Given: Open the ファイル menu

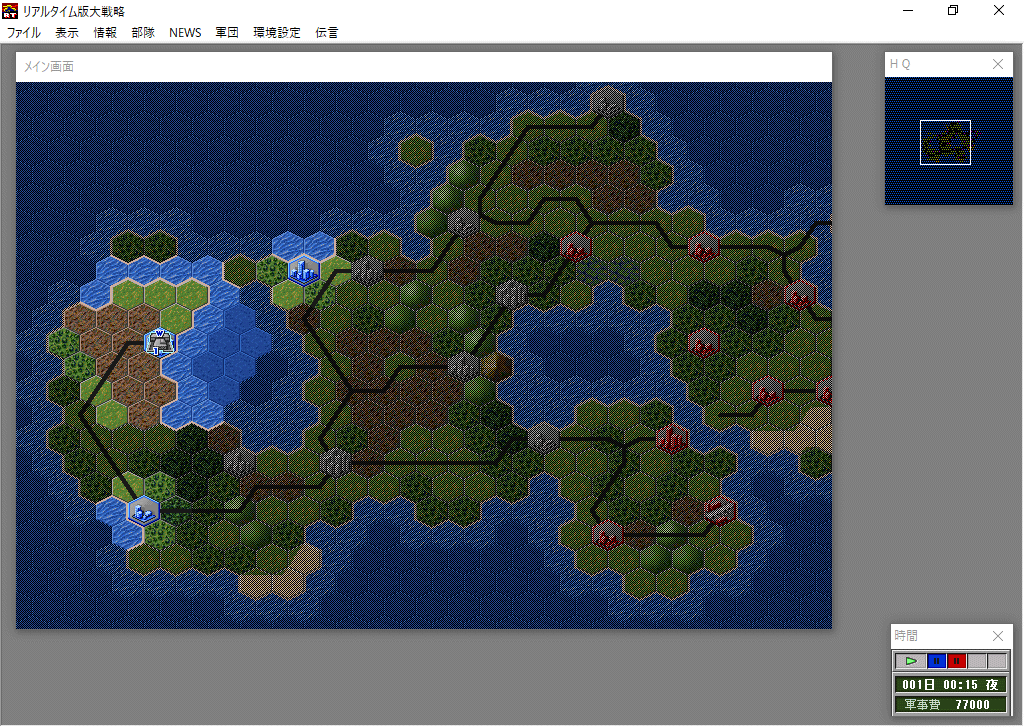Looking at the screenshot, I should pyautogui.click(x=24, y=32).
